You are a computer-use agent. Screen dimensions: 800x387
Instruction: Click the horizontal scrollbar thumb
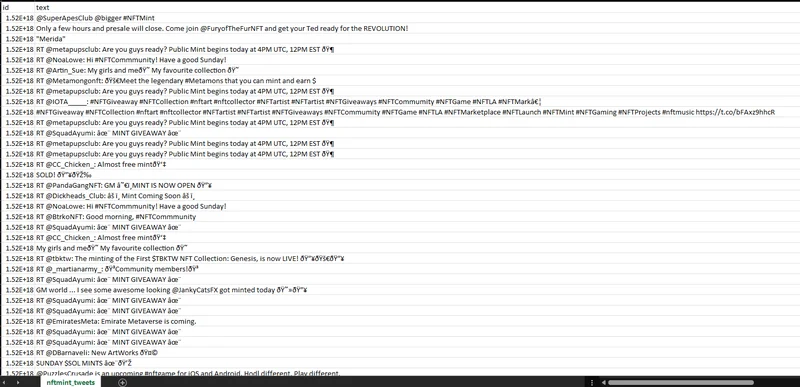click(x=681, y=382)
